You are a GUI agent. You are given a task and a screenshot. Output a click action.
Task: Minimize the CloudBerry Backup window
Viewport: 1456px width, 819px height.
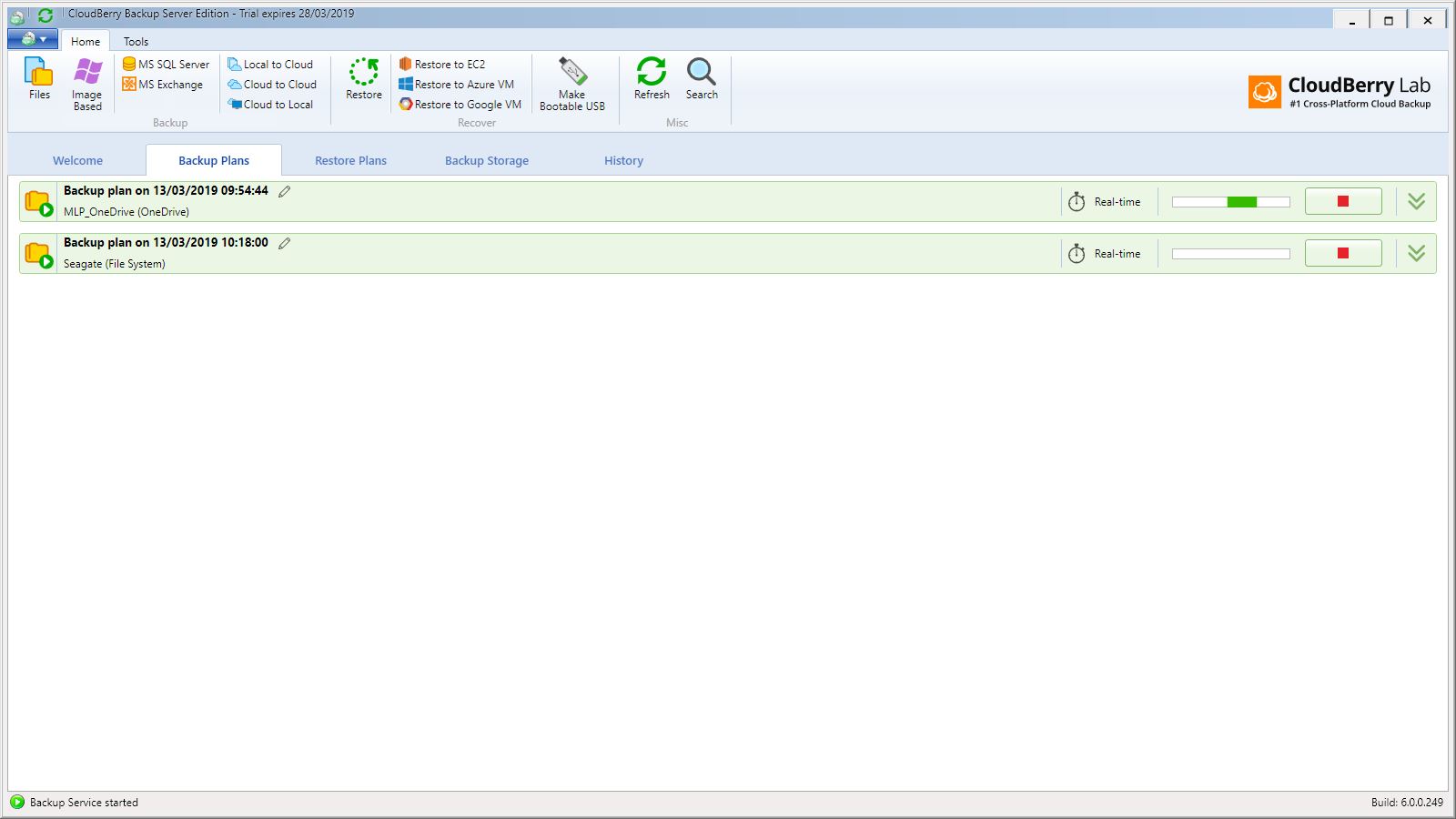1352,20
